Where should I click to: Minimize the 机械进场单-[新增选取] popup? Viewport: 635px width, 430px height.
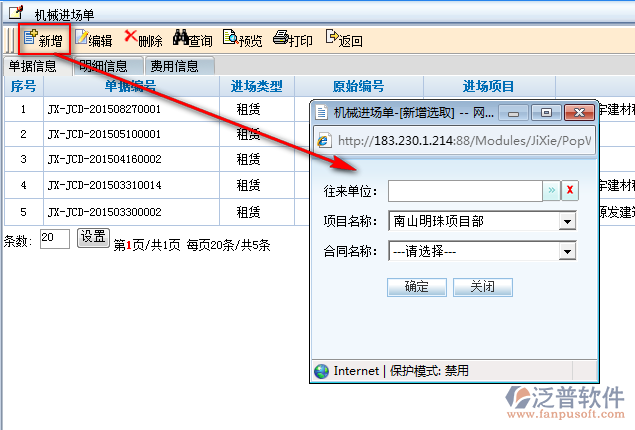[514, 113]
